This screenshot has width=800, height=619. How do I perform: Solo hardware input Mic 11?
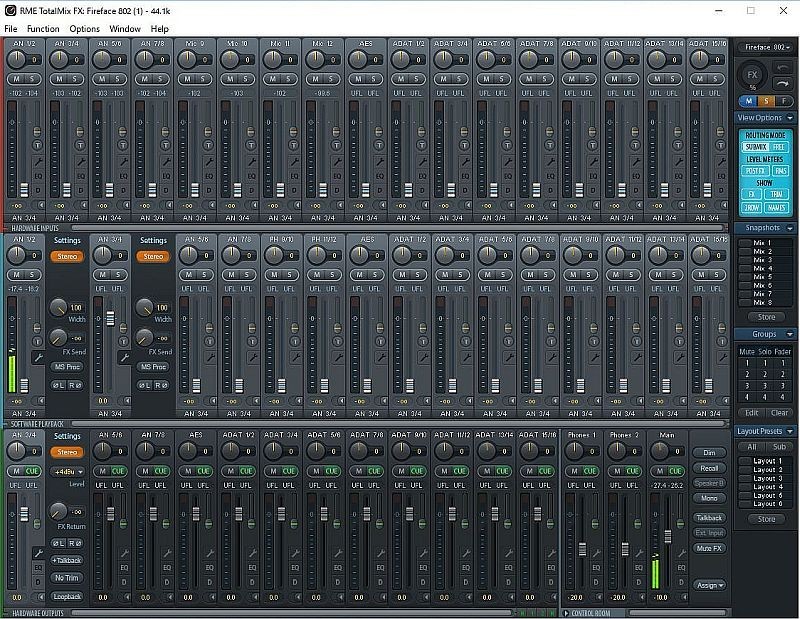pos(288,79)
